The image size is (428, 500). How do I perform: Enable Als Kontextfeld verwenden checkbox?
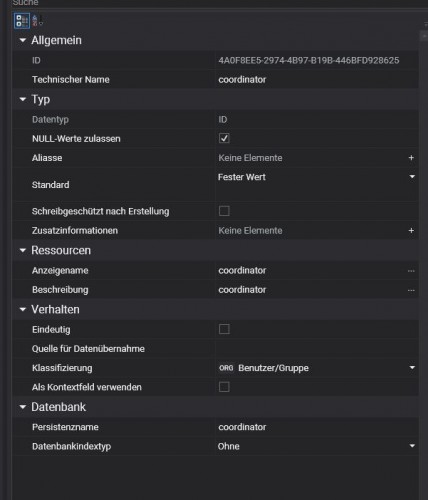(x=224, y=387)
